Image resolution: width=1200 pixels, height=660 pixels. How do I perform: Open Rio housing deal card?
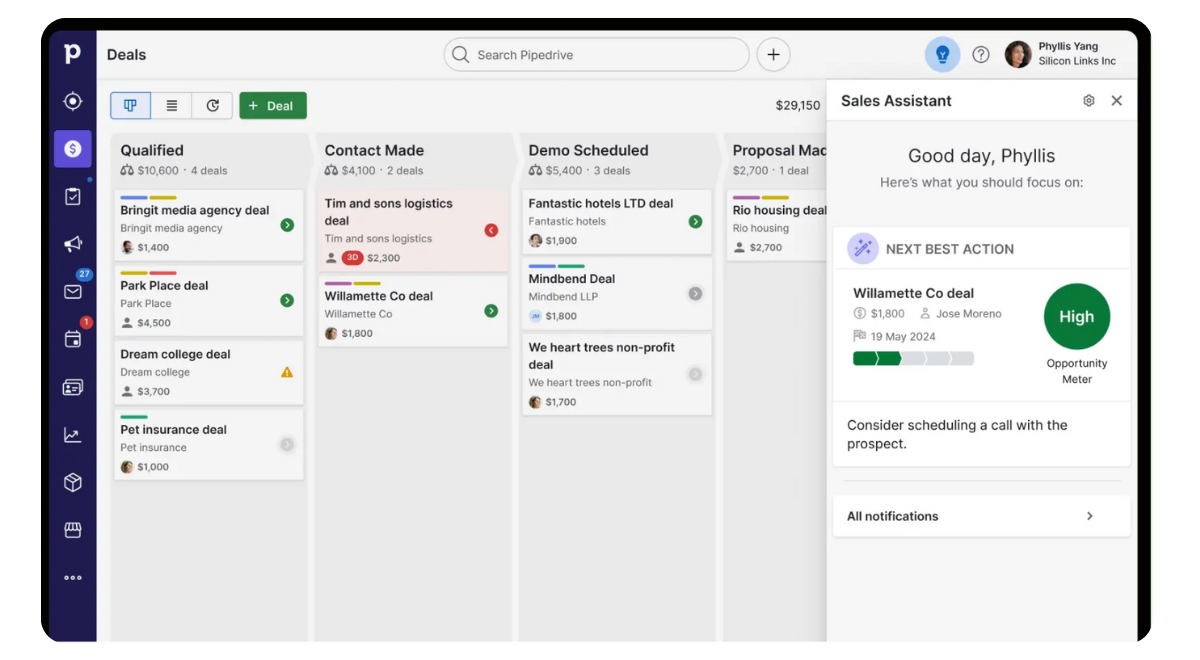(777, 226)
